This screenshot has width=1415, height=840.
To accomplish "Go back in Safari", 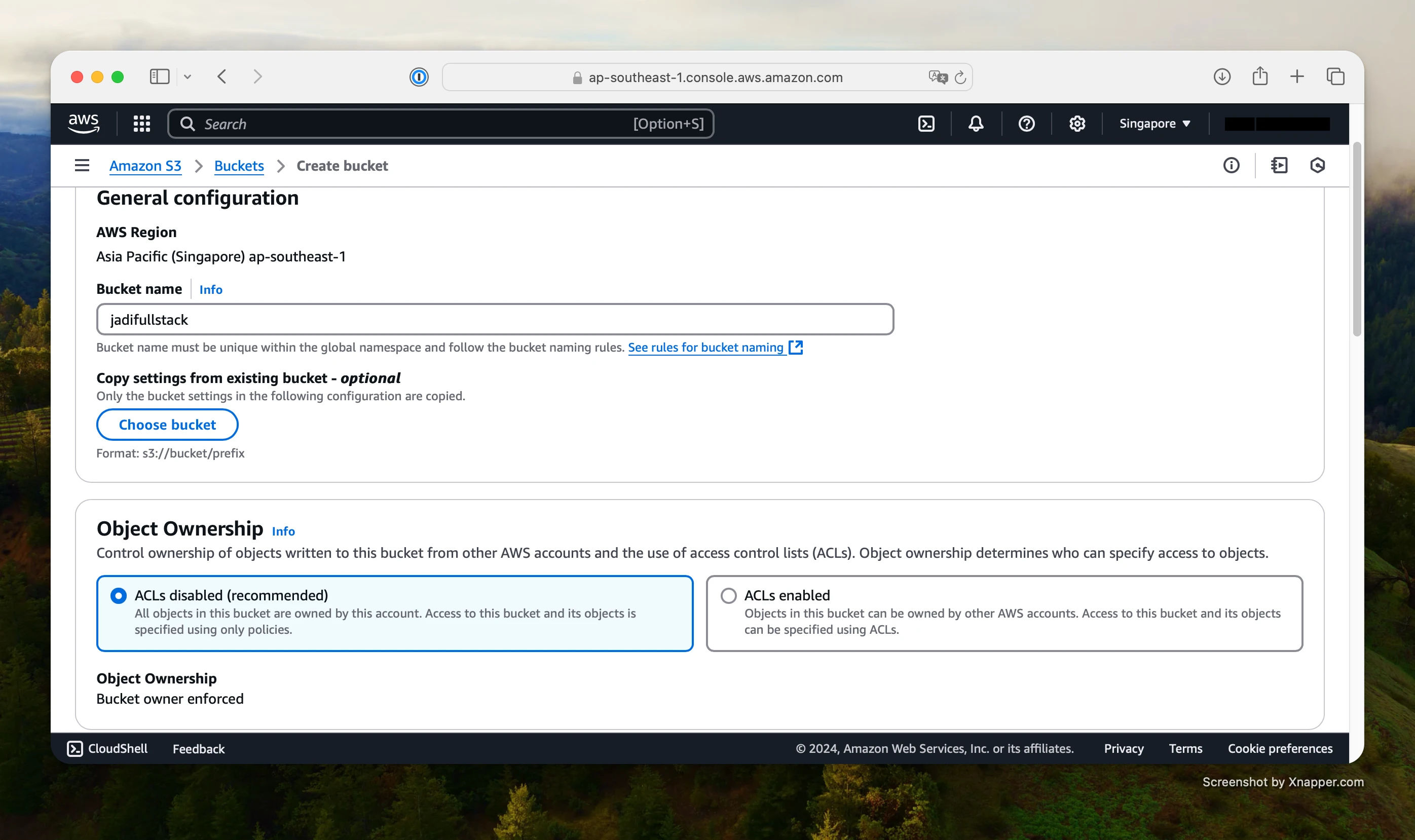I will [222, 77].
